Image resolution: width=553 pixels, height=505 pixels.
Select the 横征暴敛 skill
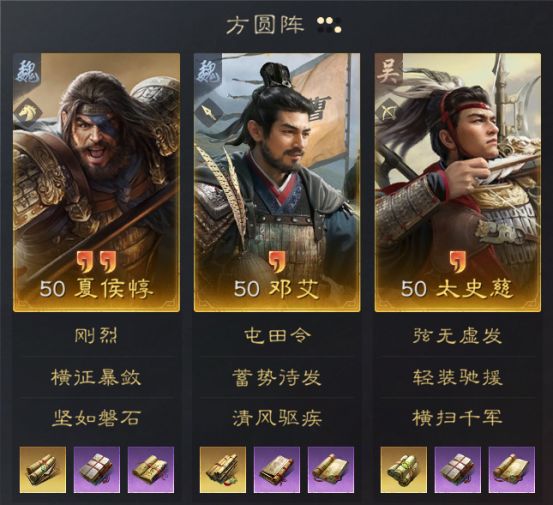tap(96, 377)
